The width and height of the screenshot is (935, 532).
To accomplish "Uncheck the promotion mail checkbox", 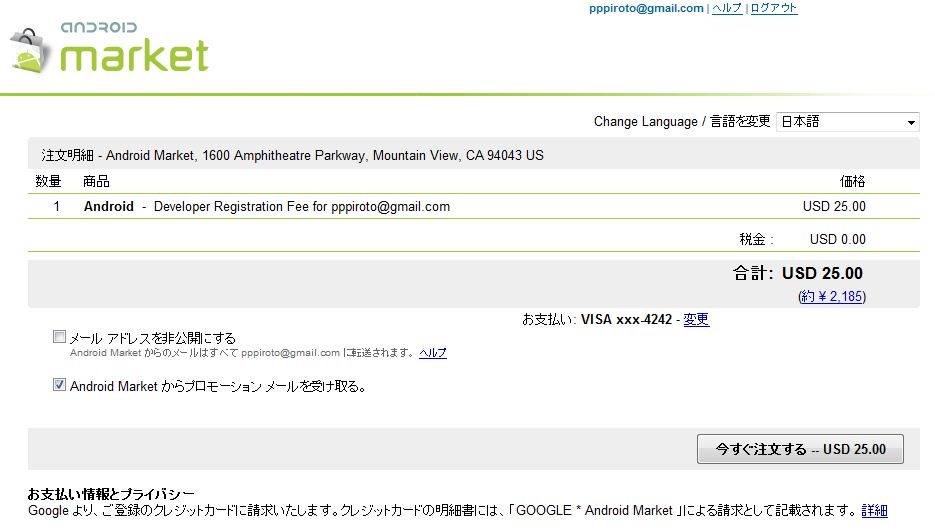I will pyautogui.click(x=59, y=384).
